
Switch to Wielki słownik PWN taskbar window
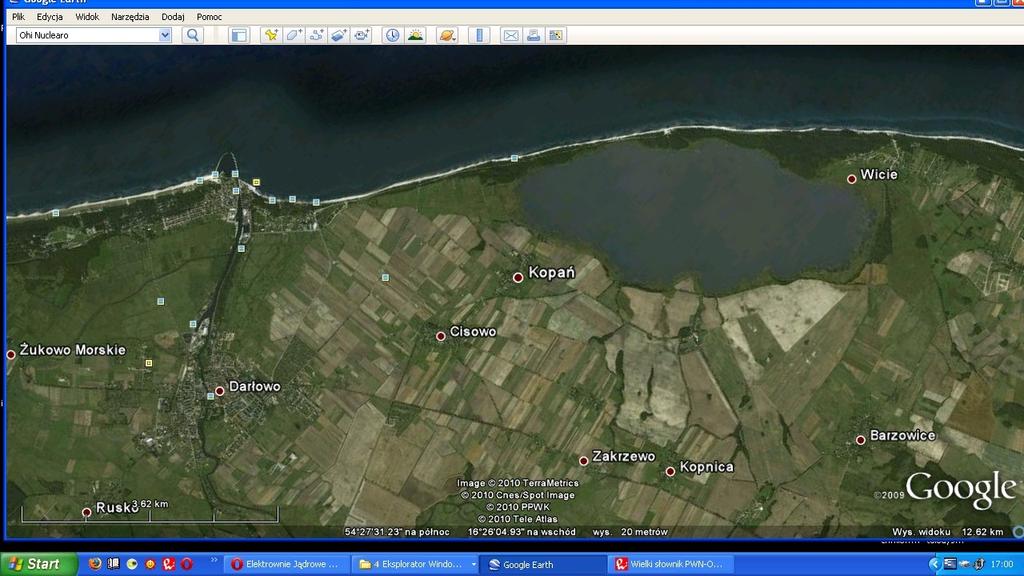[x=671, y=564]
